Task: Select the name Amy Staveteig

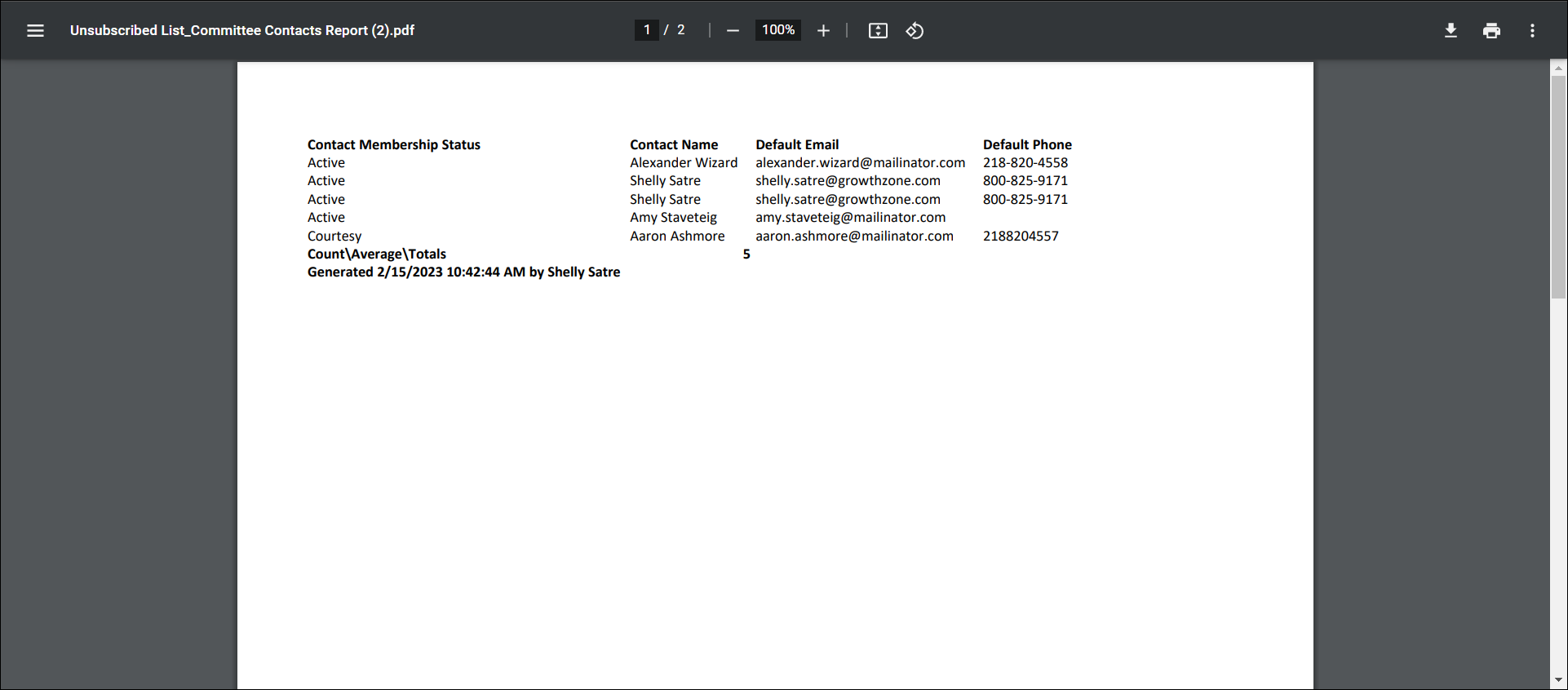Action: point(673,217)
